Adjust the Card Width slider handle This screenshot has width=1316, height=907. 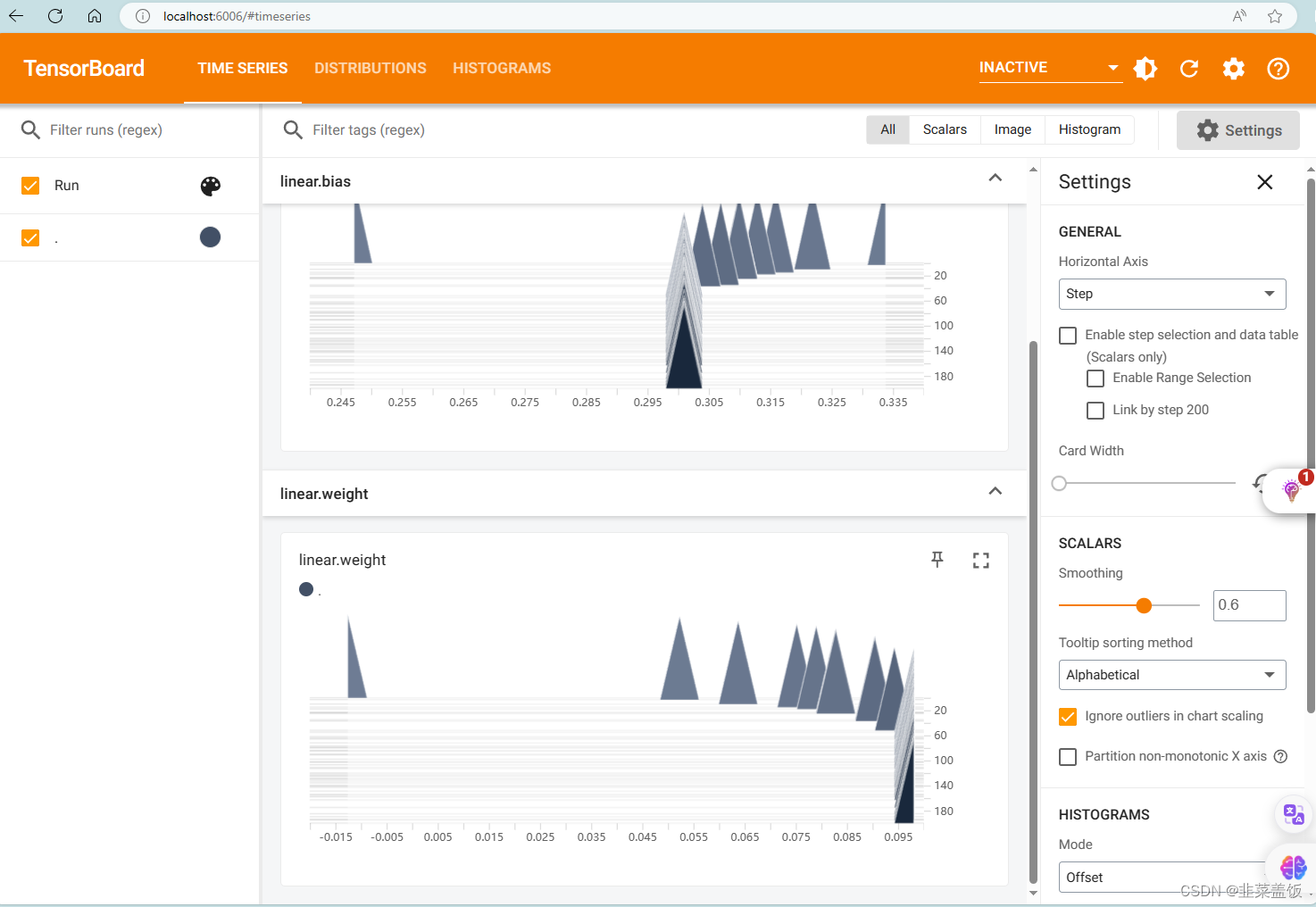pyautogui.click(x=1059, y=484)
